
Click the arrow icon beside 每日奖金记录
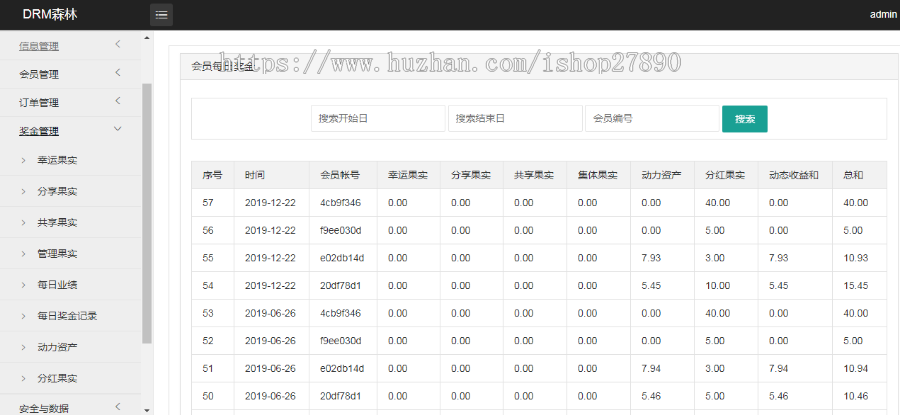click(x=23, y=316)
